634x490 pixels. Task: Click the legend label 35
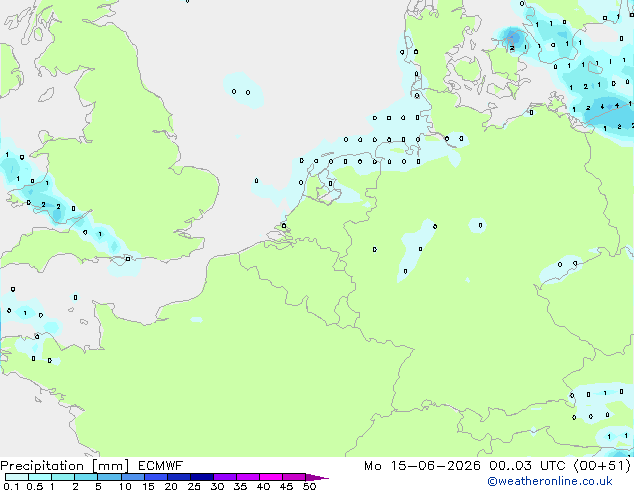(x=240, y=486)
